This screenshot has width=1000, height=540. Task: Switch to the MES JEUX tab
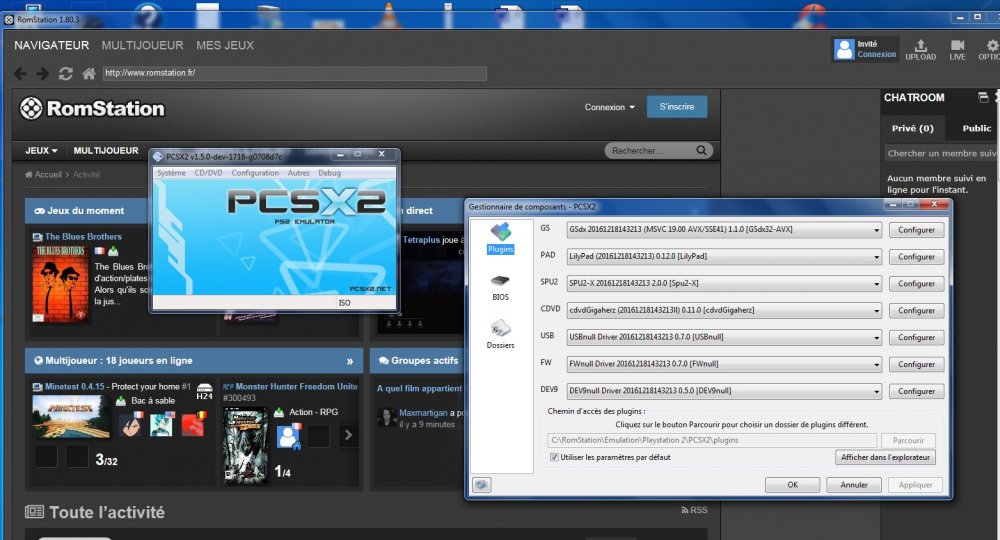[x=225, y=45]
